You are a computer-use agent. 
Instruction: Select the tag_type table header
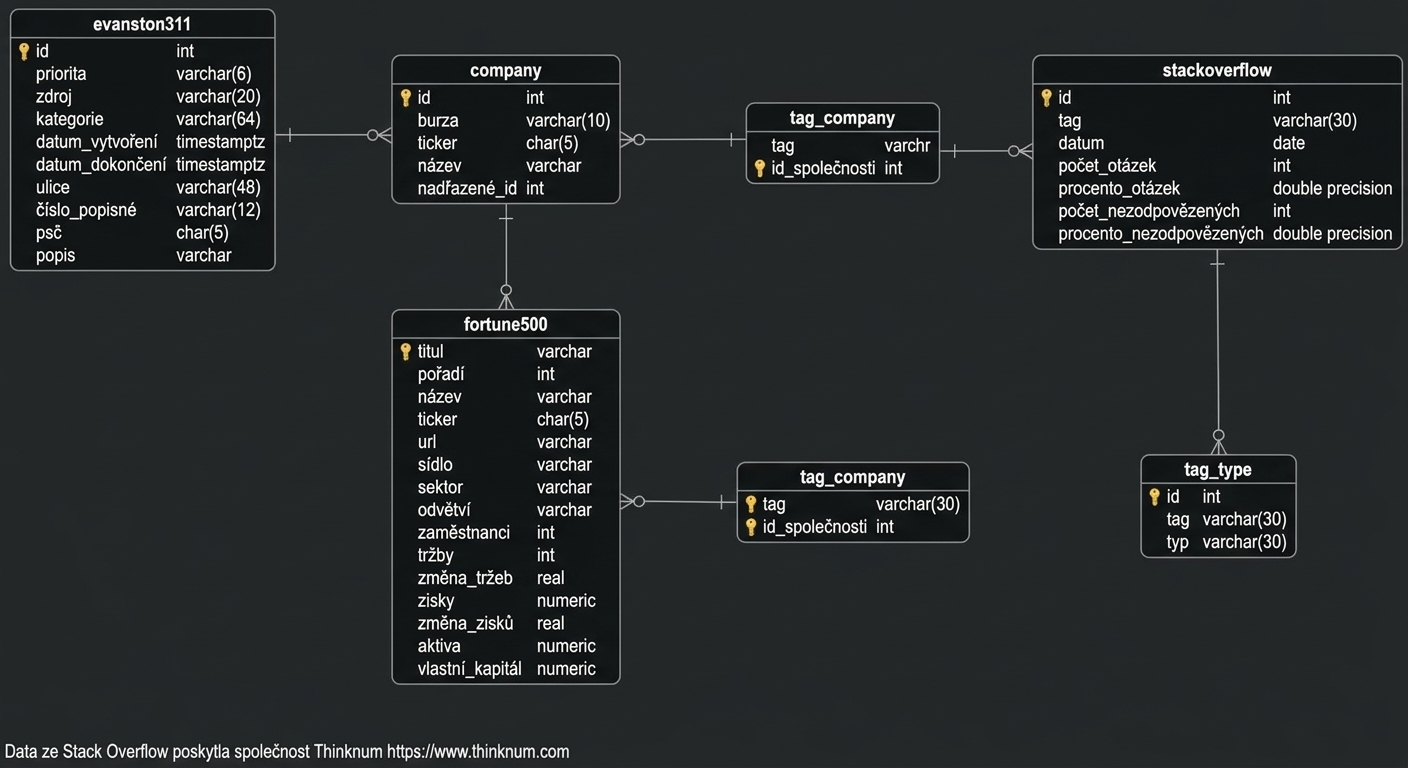click(1218, 469)
